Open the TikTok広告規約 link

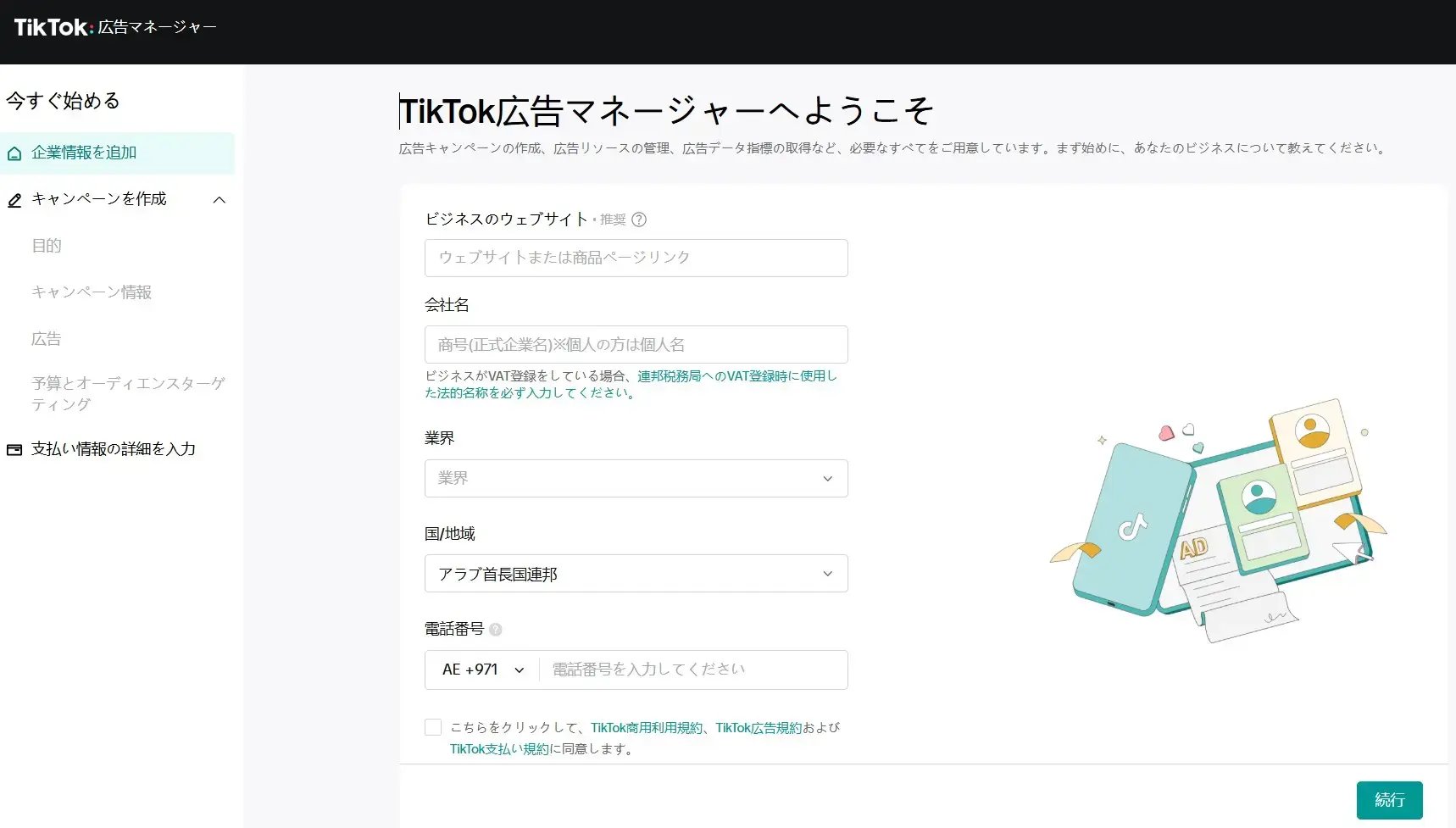(x=759, y=728)
